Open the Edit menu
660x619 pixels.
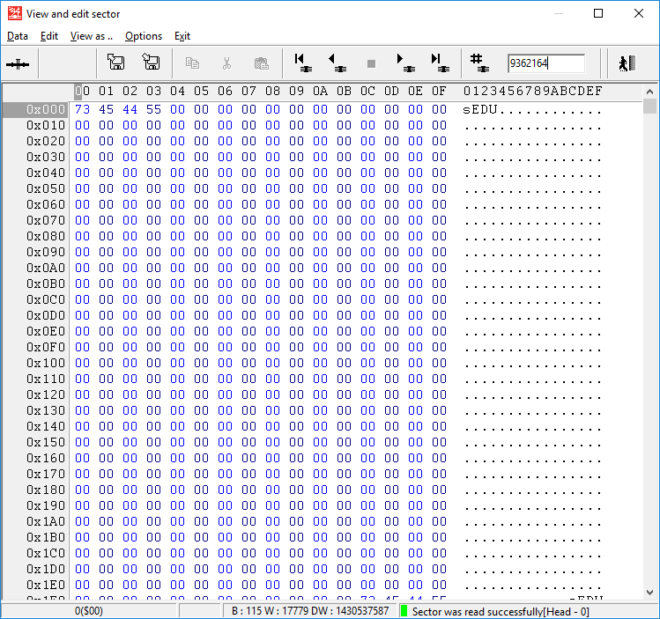[x=49, y=36]
